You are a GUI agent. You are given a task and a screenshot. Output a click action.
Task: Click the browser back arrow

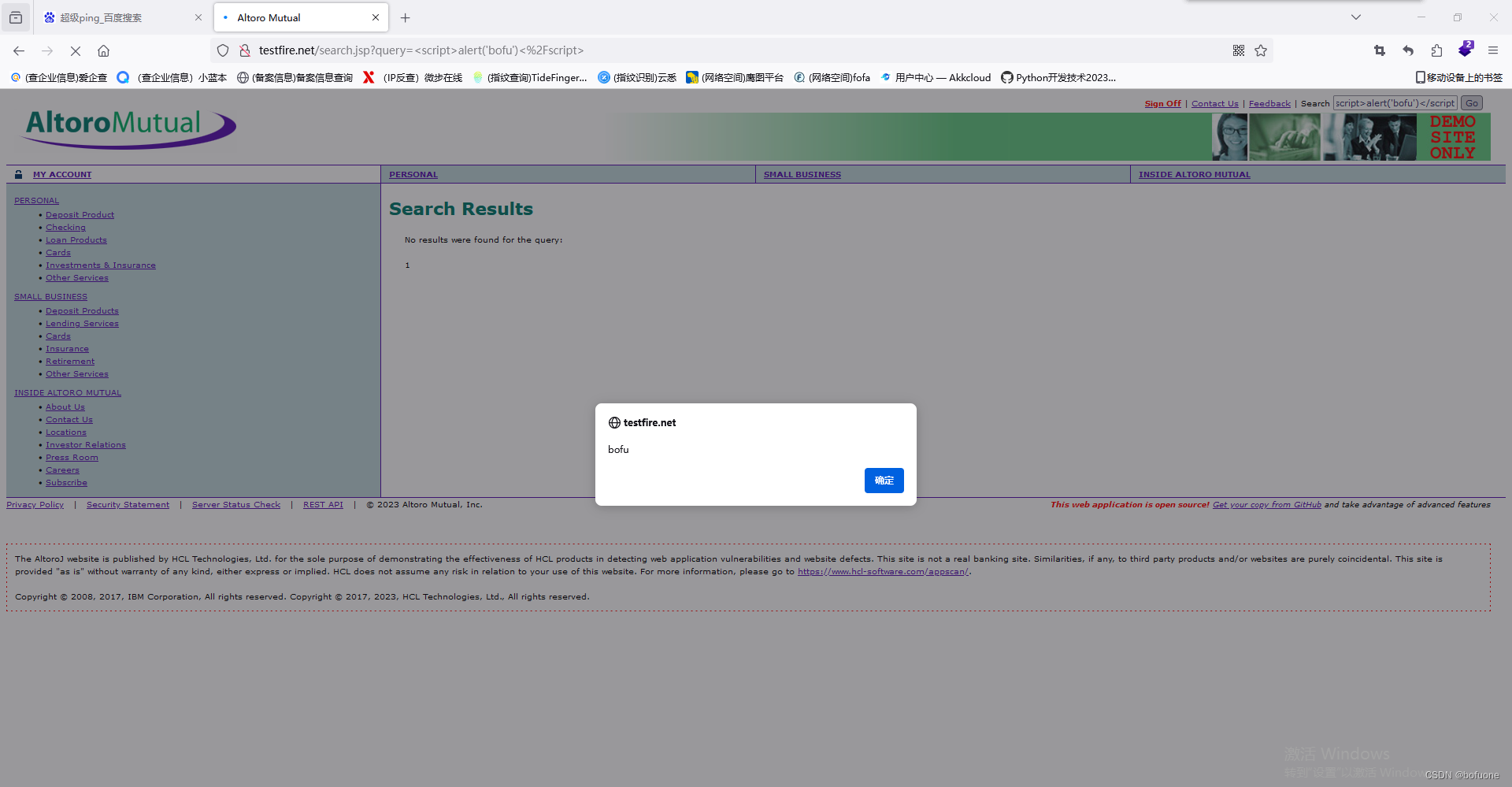(x=19, y=50)
